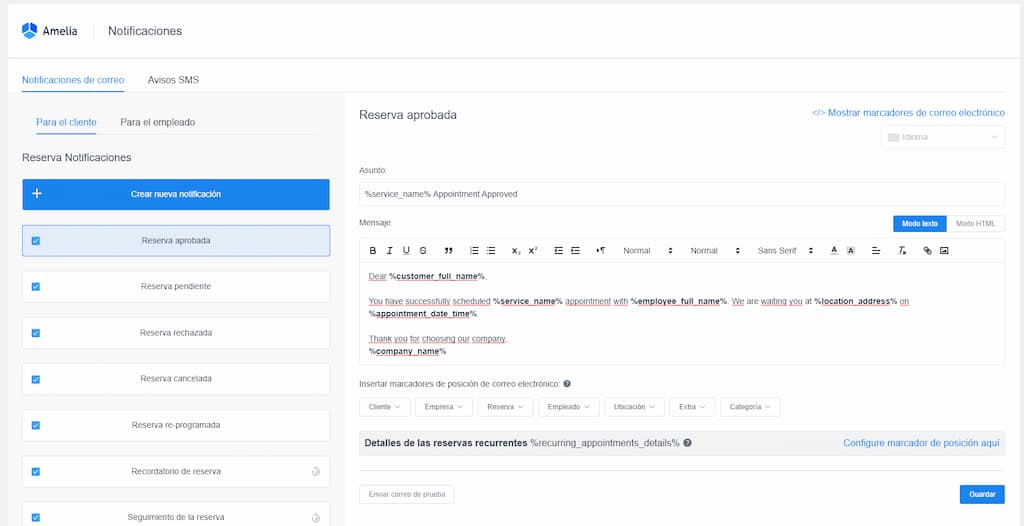The height and width of the screenshot is (526, 1024).
Task: Toggle the Reserva pendiente checkbox
Action: (36, 286)
